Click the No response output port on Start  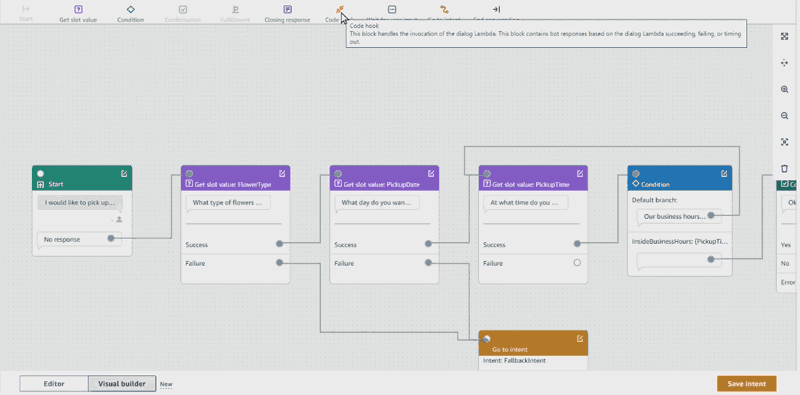pos(111,238)
